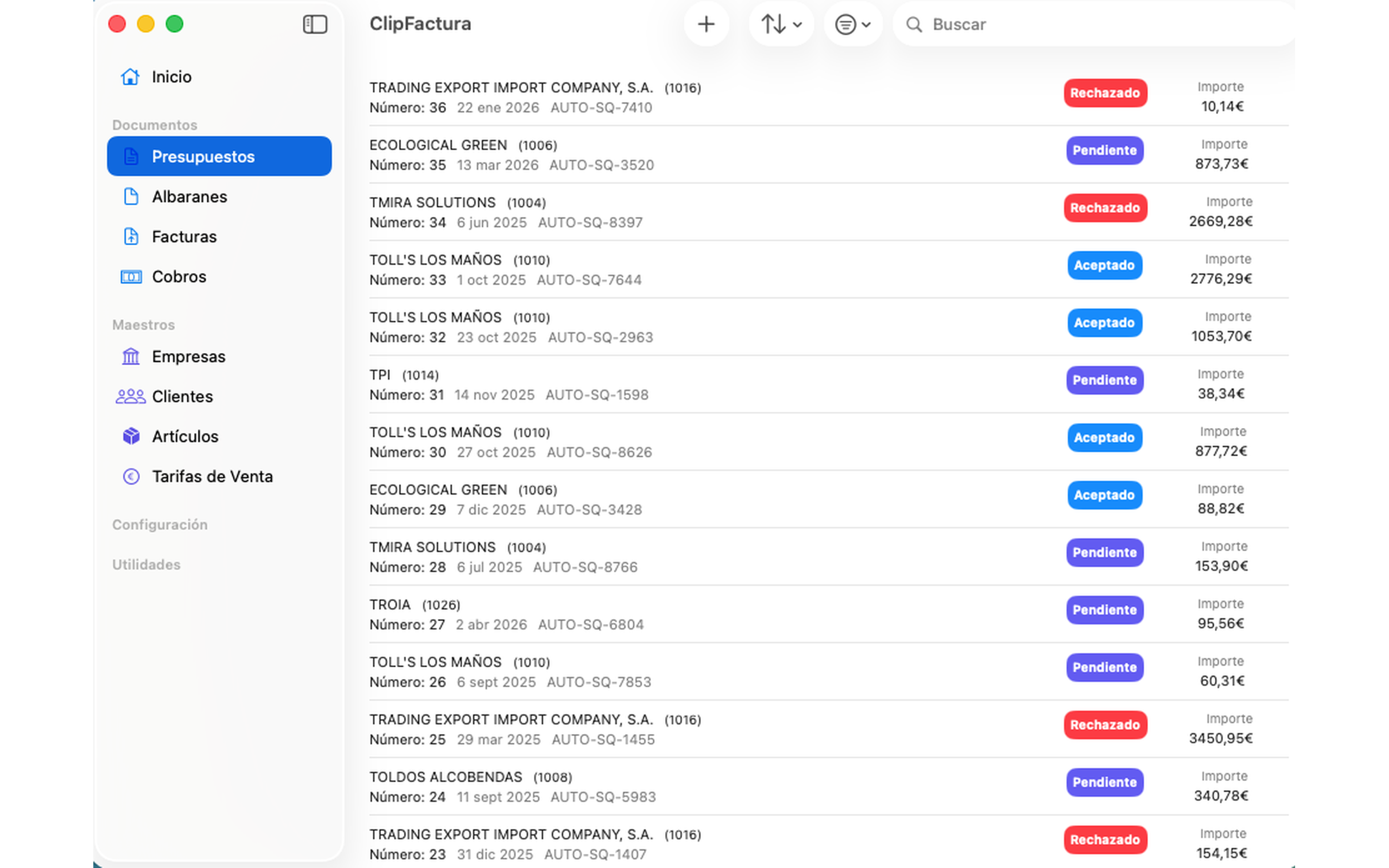Click the Empresas building icon
The width and height of the screenshot is (1389, 868).
pos(131,356)
